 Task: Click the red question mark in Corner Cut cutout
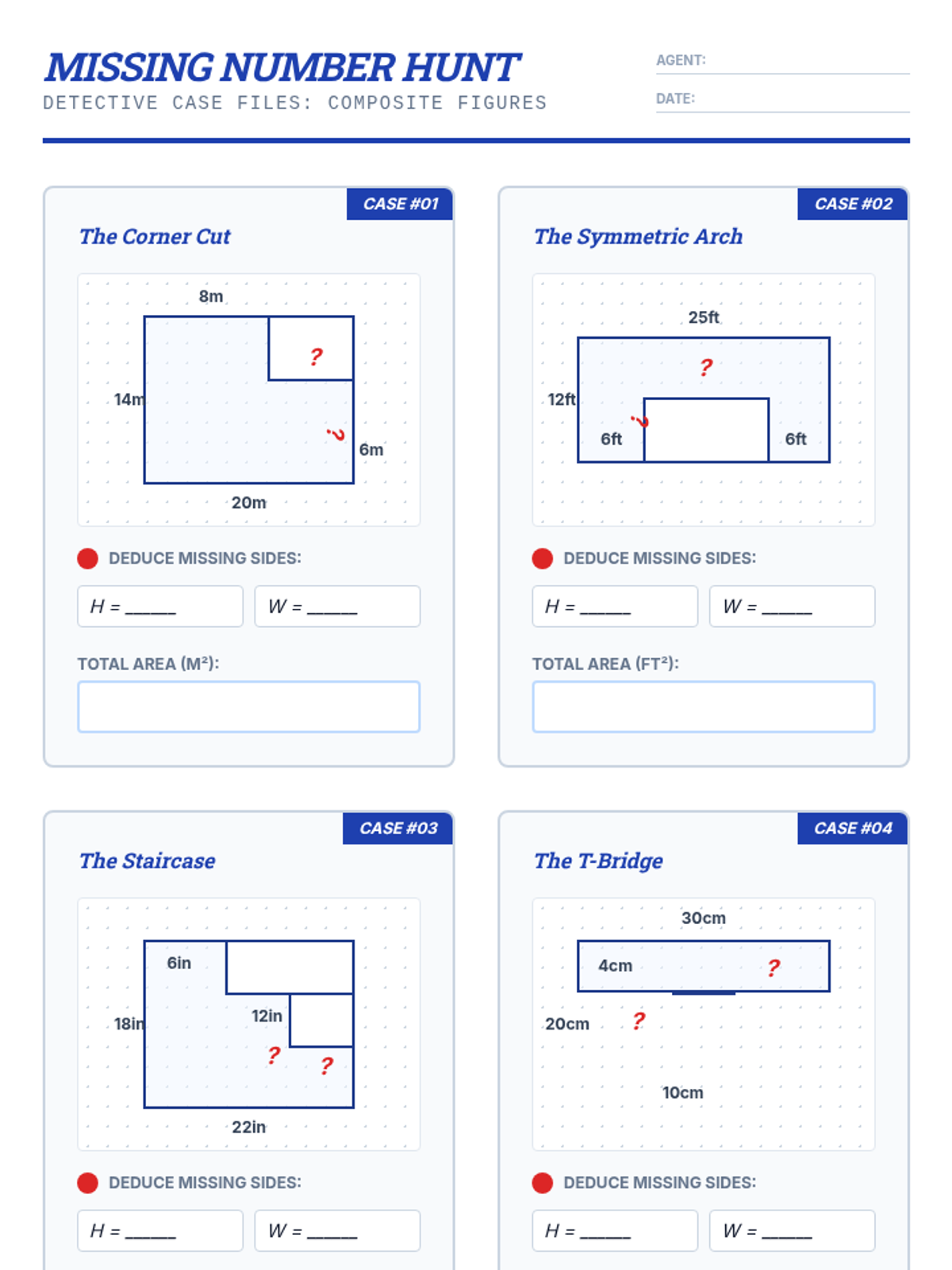pos(316,356)
